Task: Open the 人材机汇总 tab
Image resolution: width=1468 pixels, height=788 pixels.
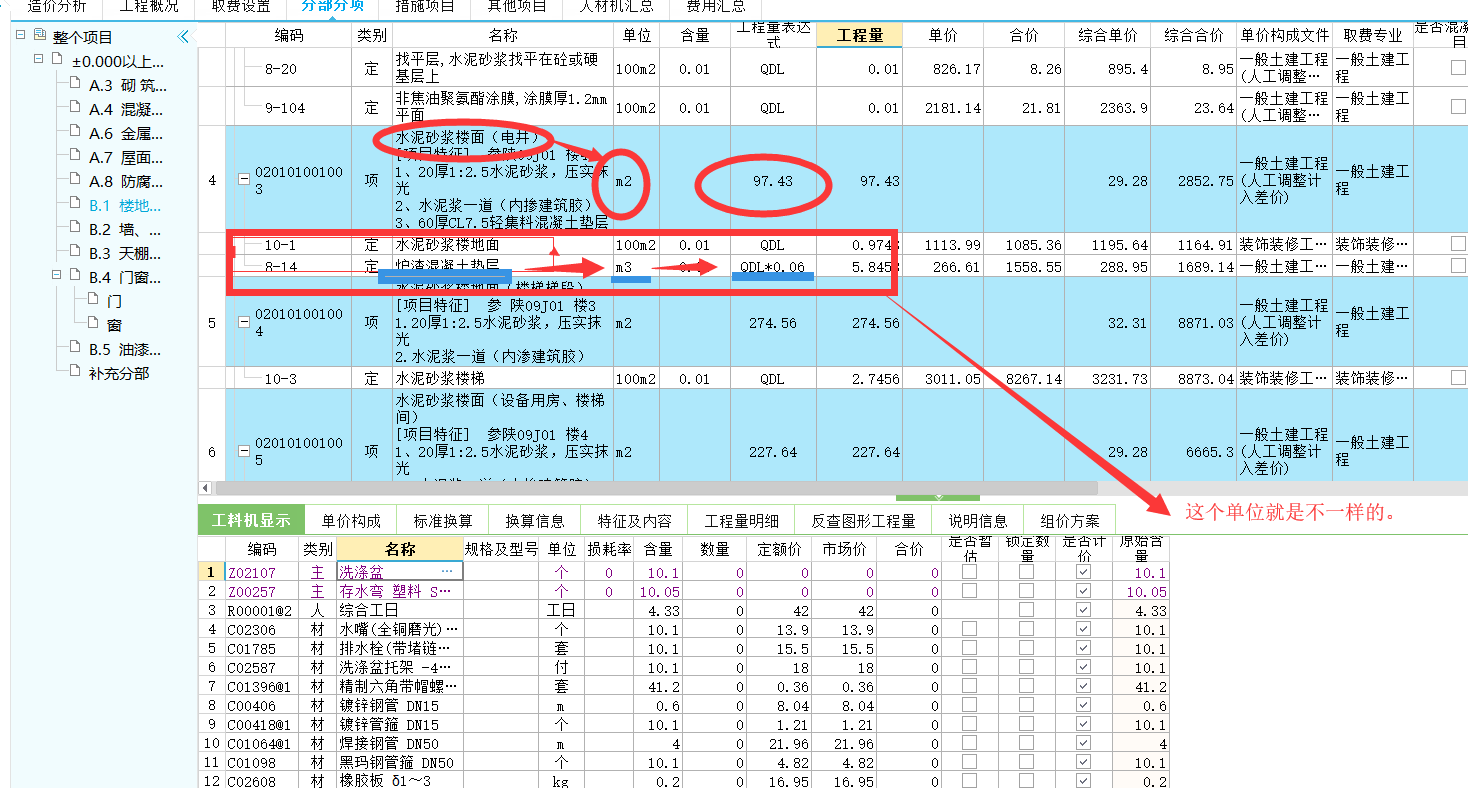Action: [x=616, y=6]
